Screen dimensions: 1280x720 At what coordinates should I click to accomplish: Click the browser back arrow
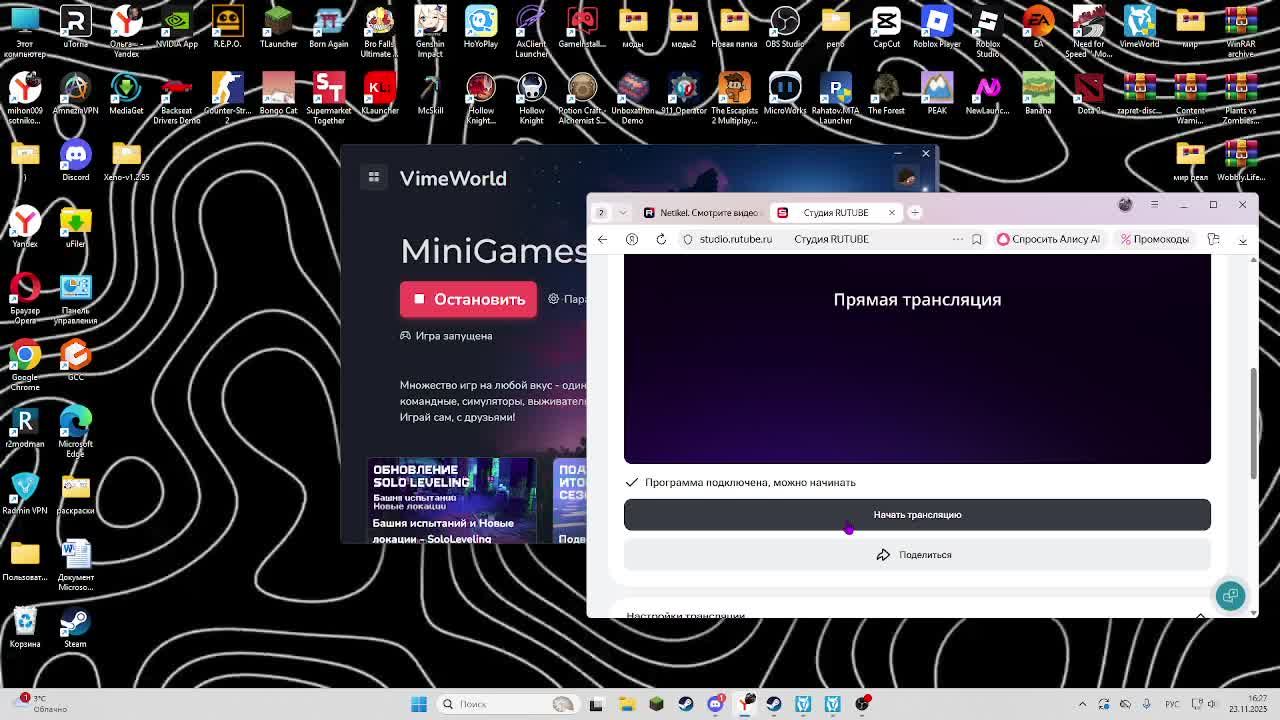click(602, 239)
